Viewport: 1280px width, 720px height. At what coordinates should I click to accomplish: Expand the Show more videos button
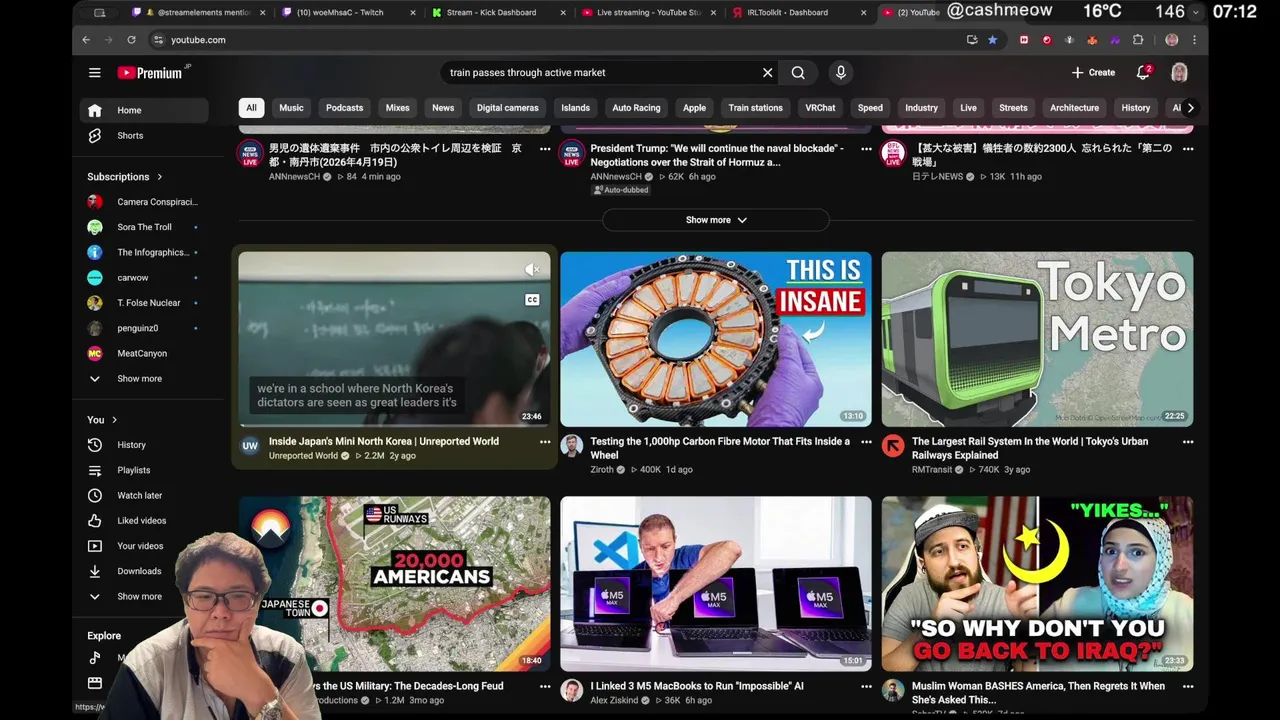click(x=716, y=220)
